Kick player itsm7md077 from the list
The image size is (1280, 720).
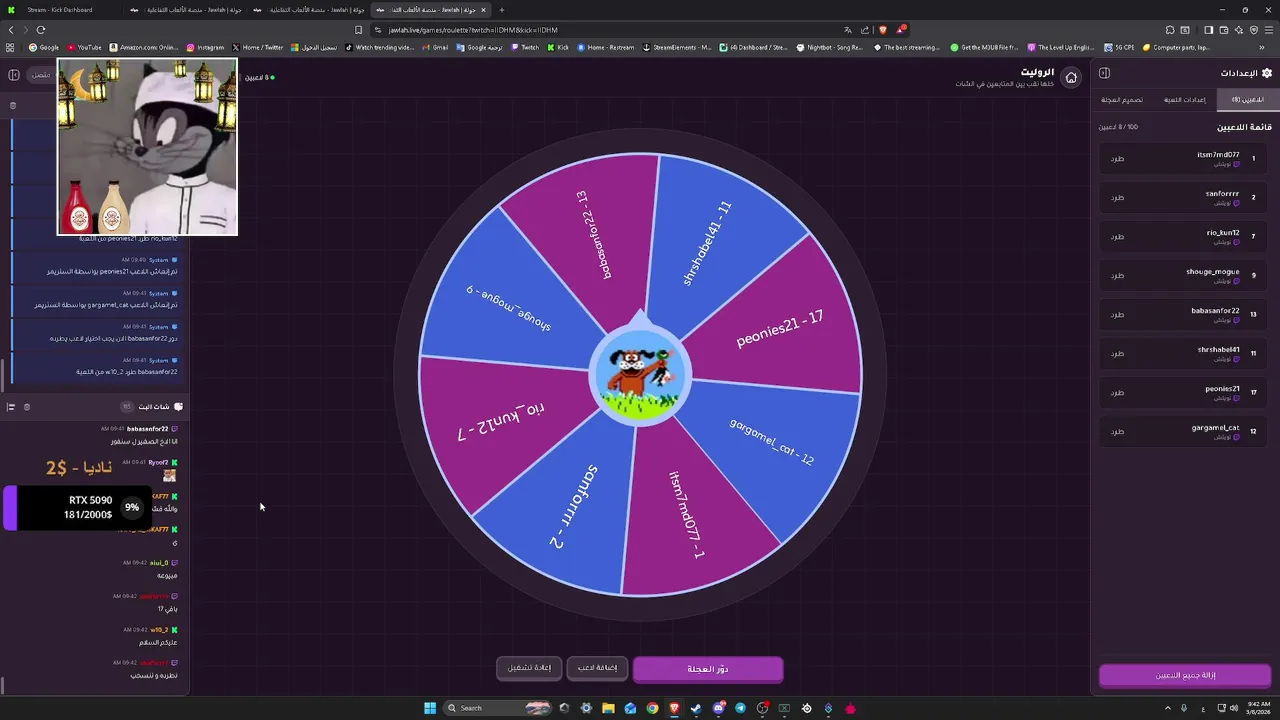pos(1117,158)
